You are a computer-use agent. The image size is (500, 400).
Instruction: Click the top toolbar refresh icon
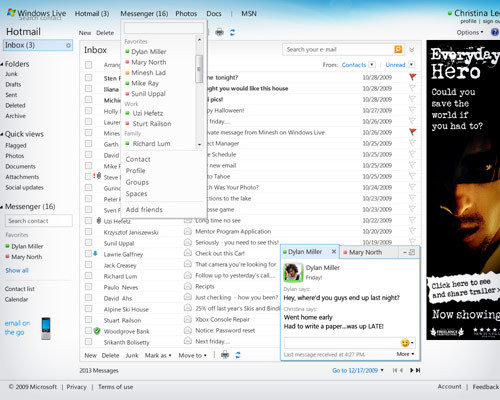point(232,32)
